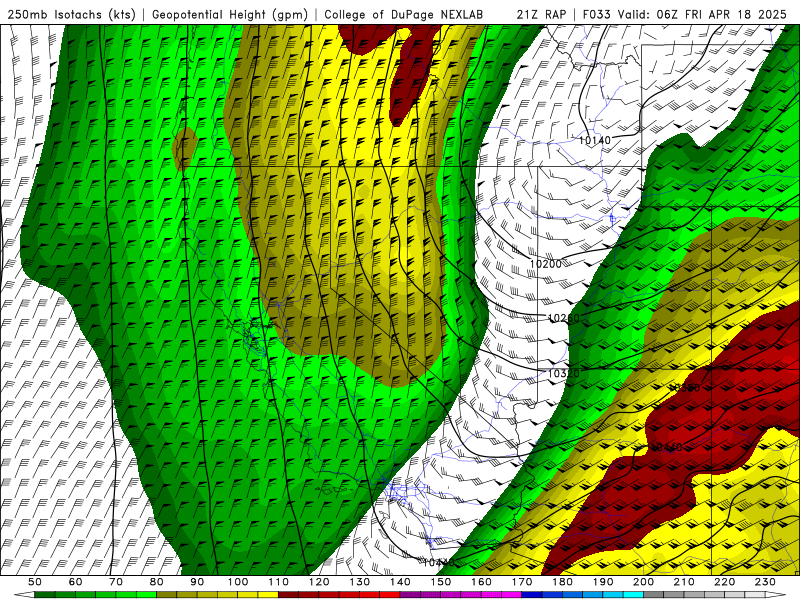Click the 10440 contour label inside the red jet area

(x=667, y=447)
